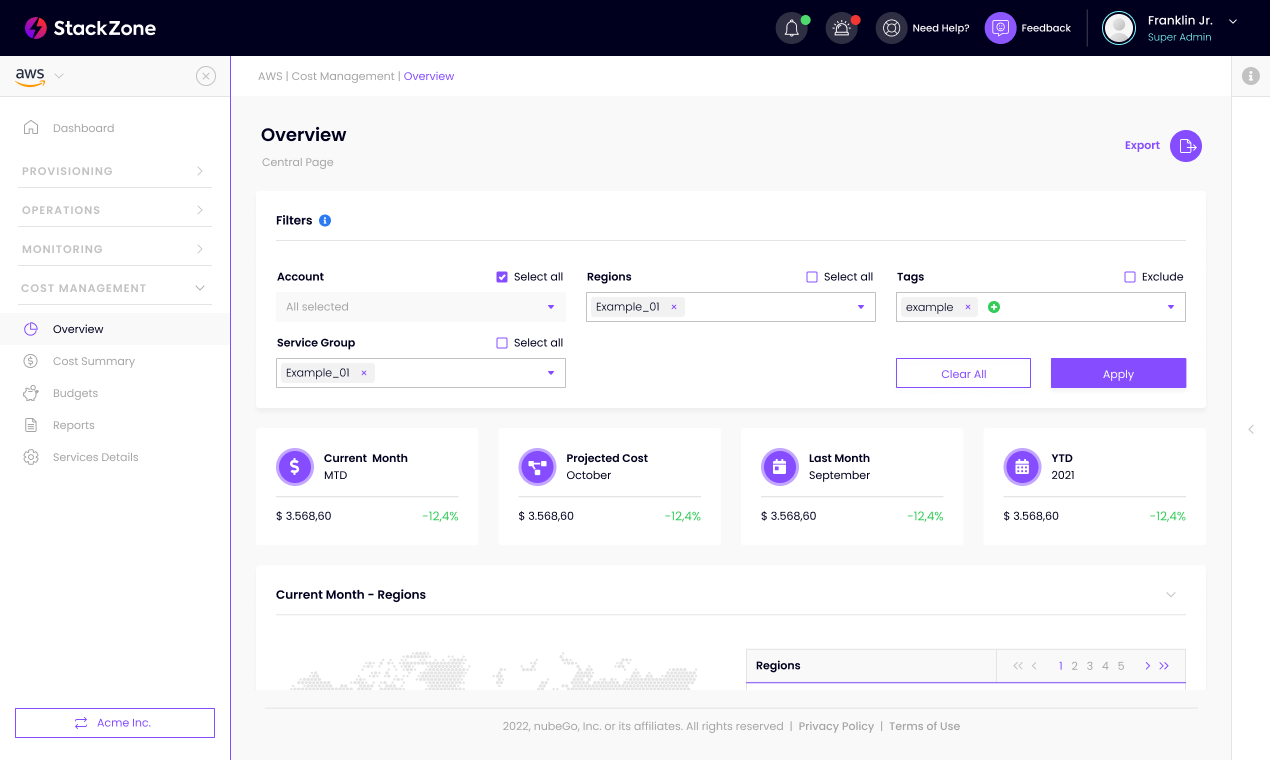Click the info icon in right panel

[x=1251, y=76]
